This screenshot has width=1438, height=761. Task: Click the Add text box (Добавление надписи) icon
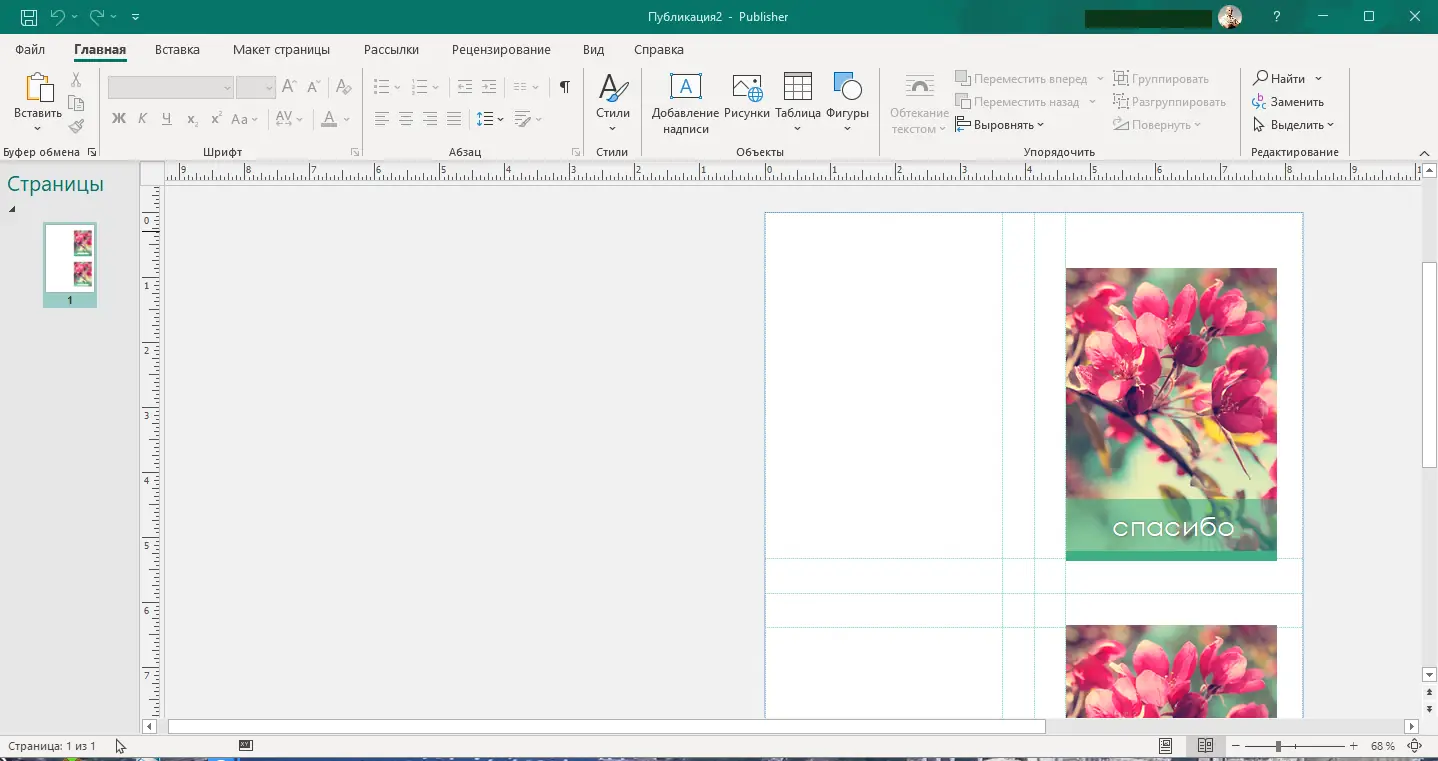685,86
